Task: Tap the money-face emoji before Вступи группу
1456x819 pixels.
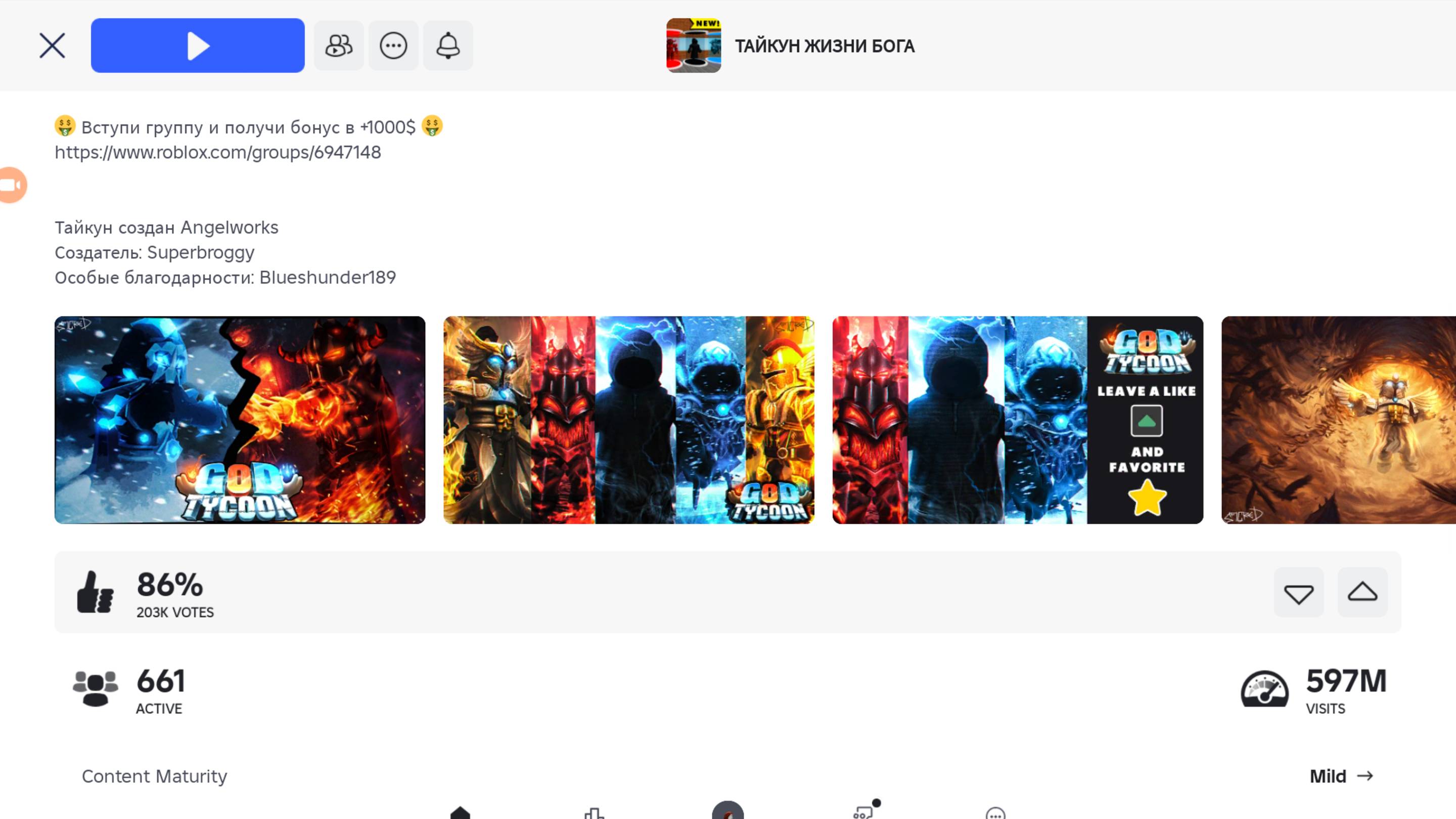Action: [65, 126]
